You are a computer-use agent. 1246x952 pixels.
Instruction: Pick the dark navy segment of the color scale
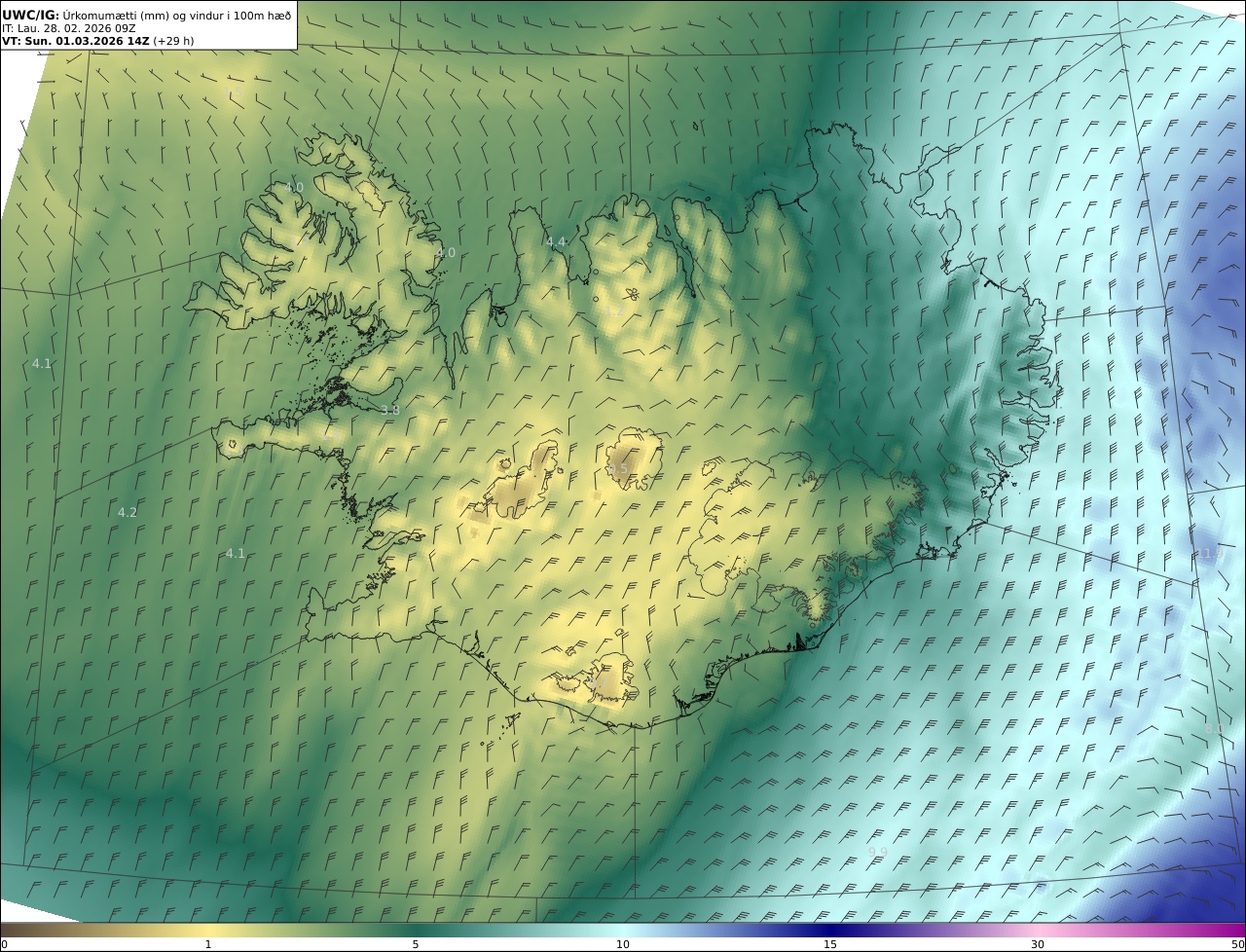830,930
